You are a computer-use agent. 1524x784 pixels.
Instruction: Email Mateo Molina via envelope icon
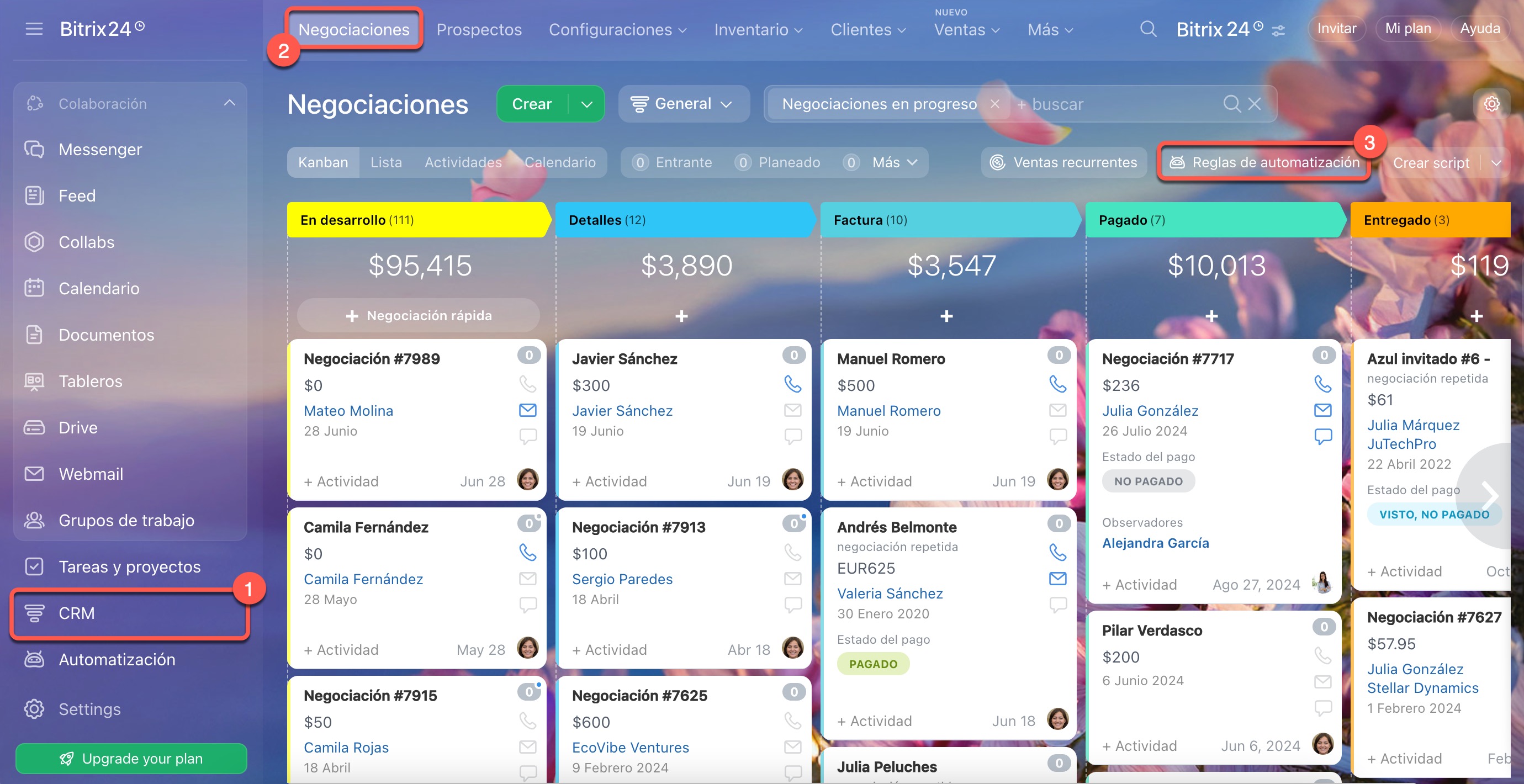(527, 410)
